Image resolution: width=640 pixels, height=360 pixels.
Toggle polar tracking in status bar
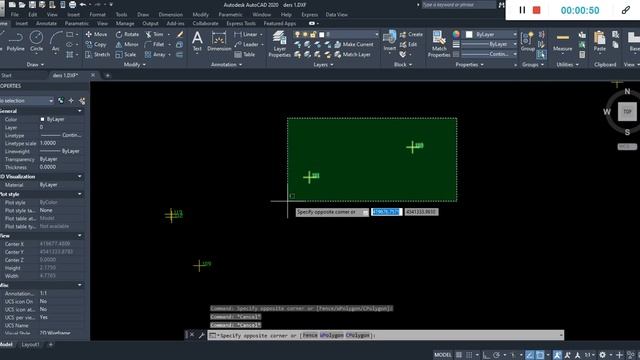[496, 355]
